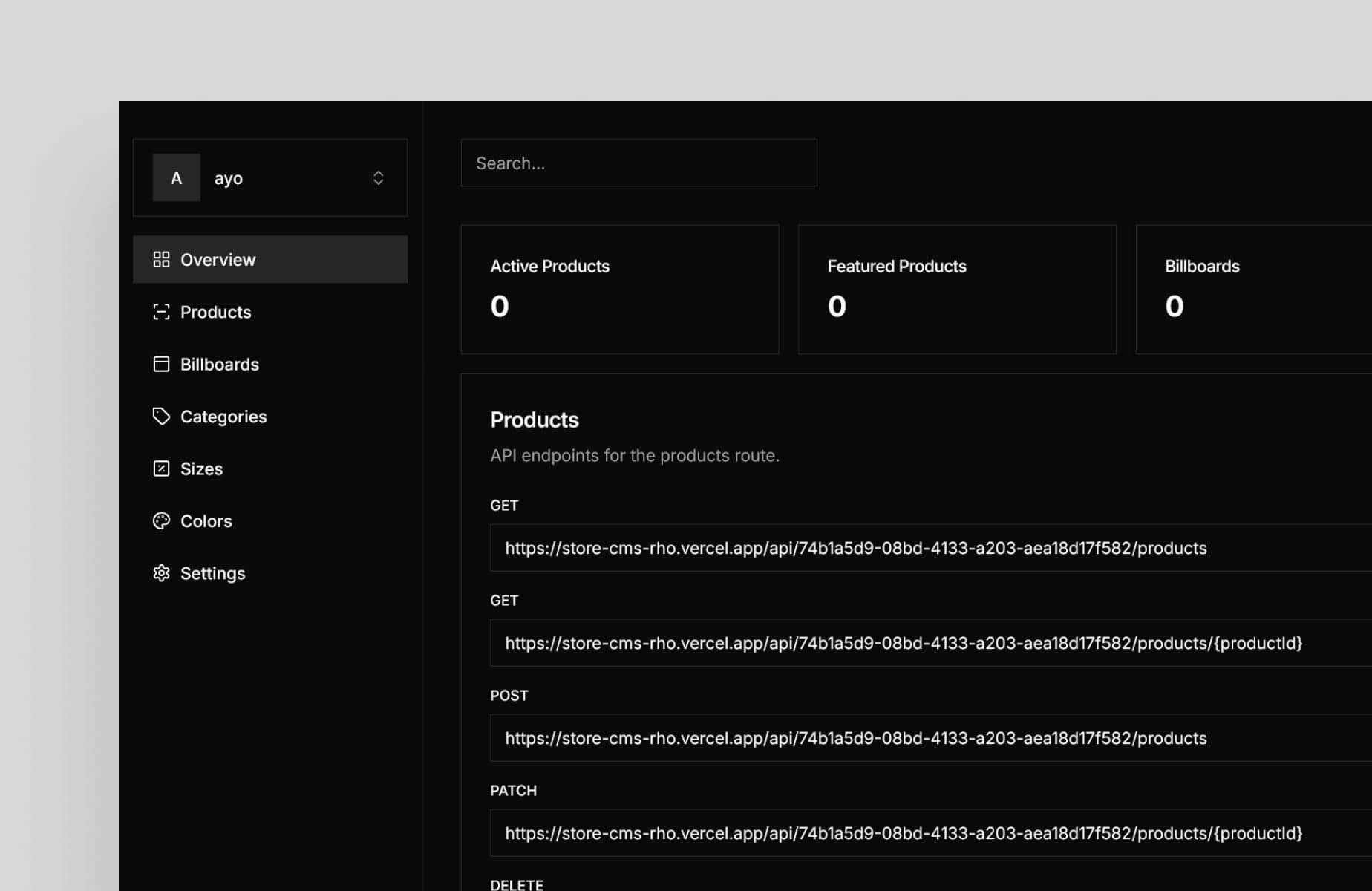Screen dimensions: 1372x891
Task: Click the 'A' store avatar icon
Action: click(x=176, y=177)
